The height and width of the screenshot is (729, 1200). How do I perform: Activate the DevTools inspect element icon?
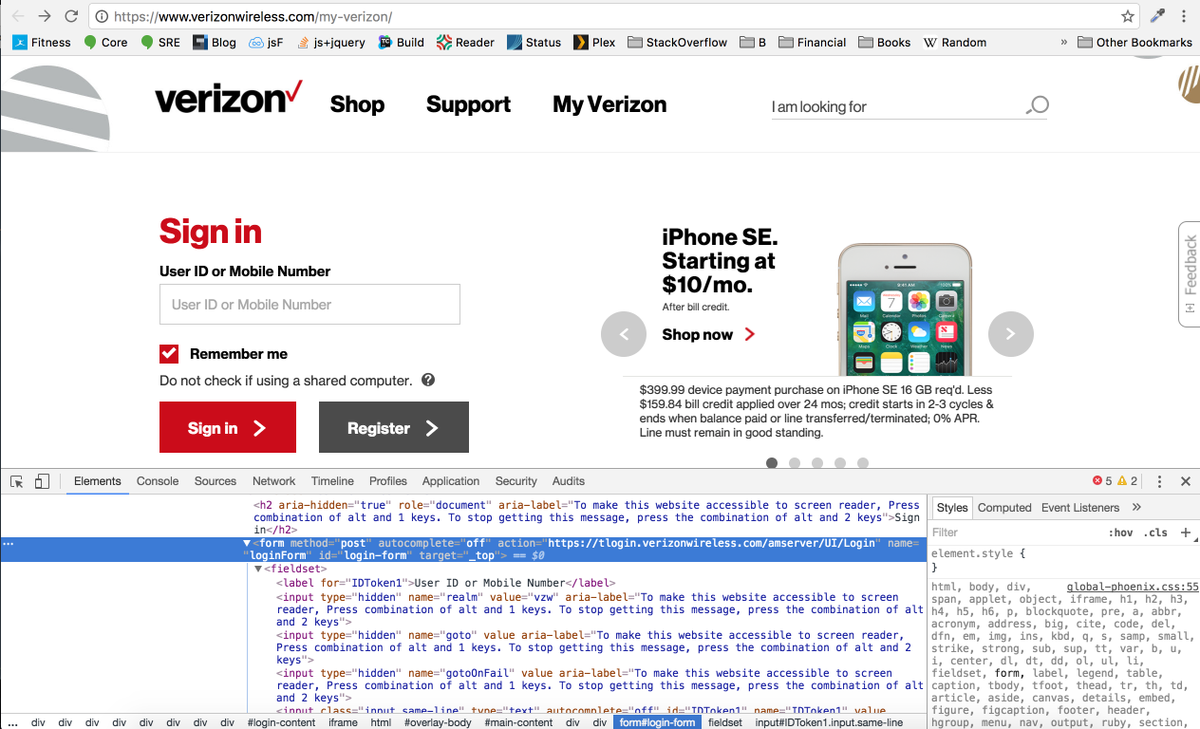(17, 481)
